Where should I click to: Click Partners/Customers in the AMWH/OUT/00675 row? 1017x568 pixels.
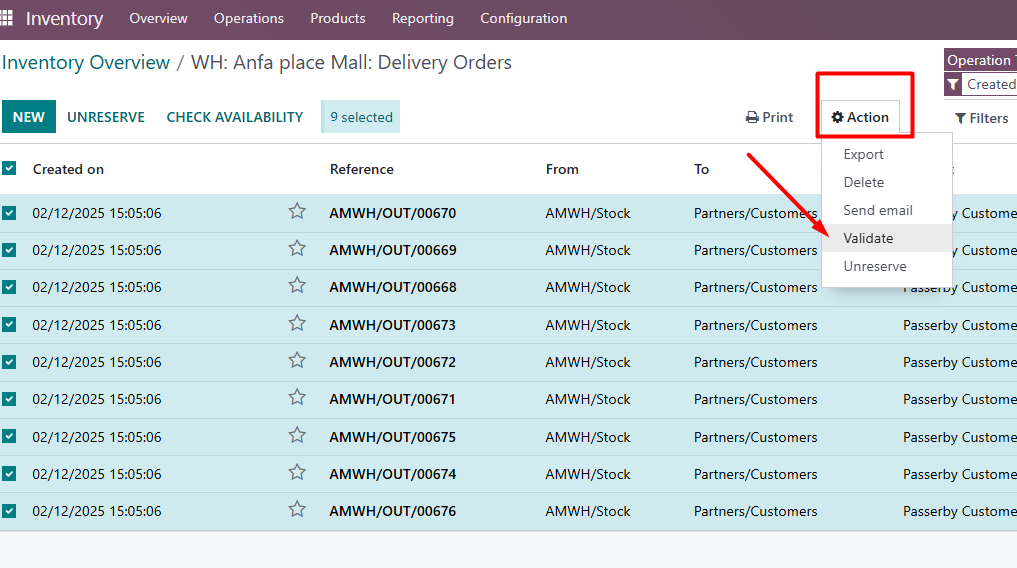pos(756,437)
